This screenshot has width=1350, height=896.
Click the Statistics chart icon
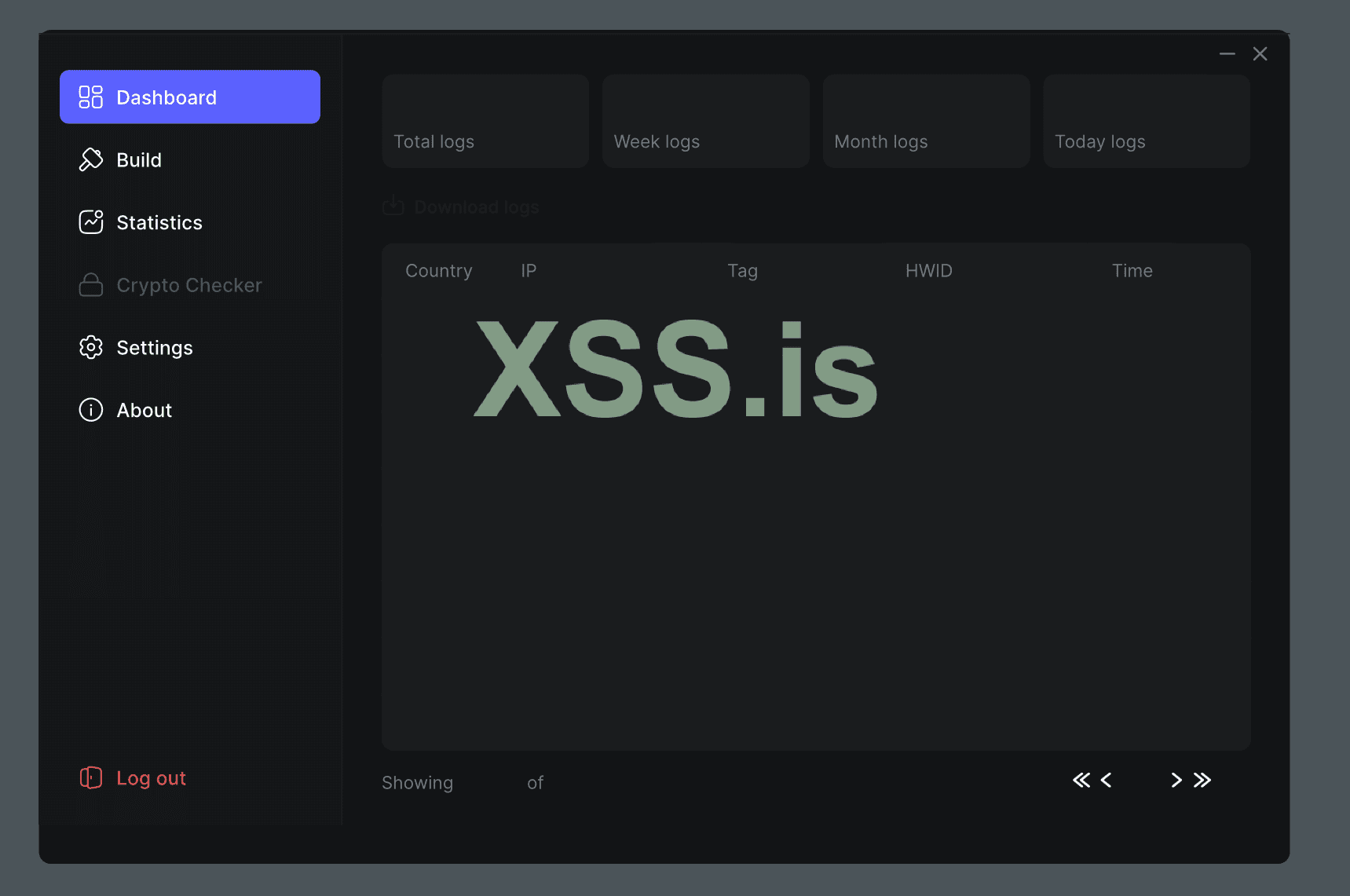pyautogui.click(x=90, y=222)
